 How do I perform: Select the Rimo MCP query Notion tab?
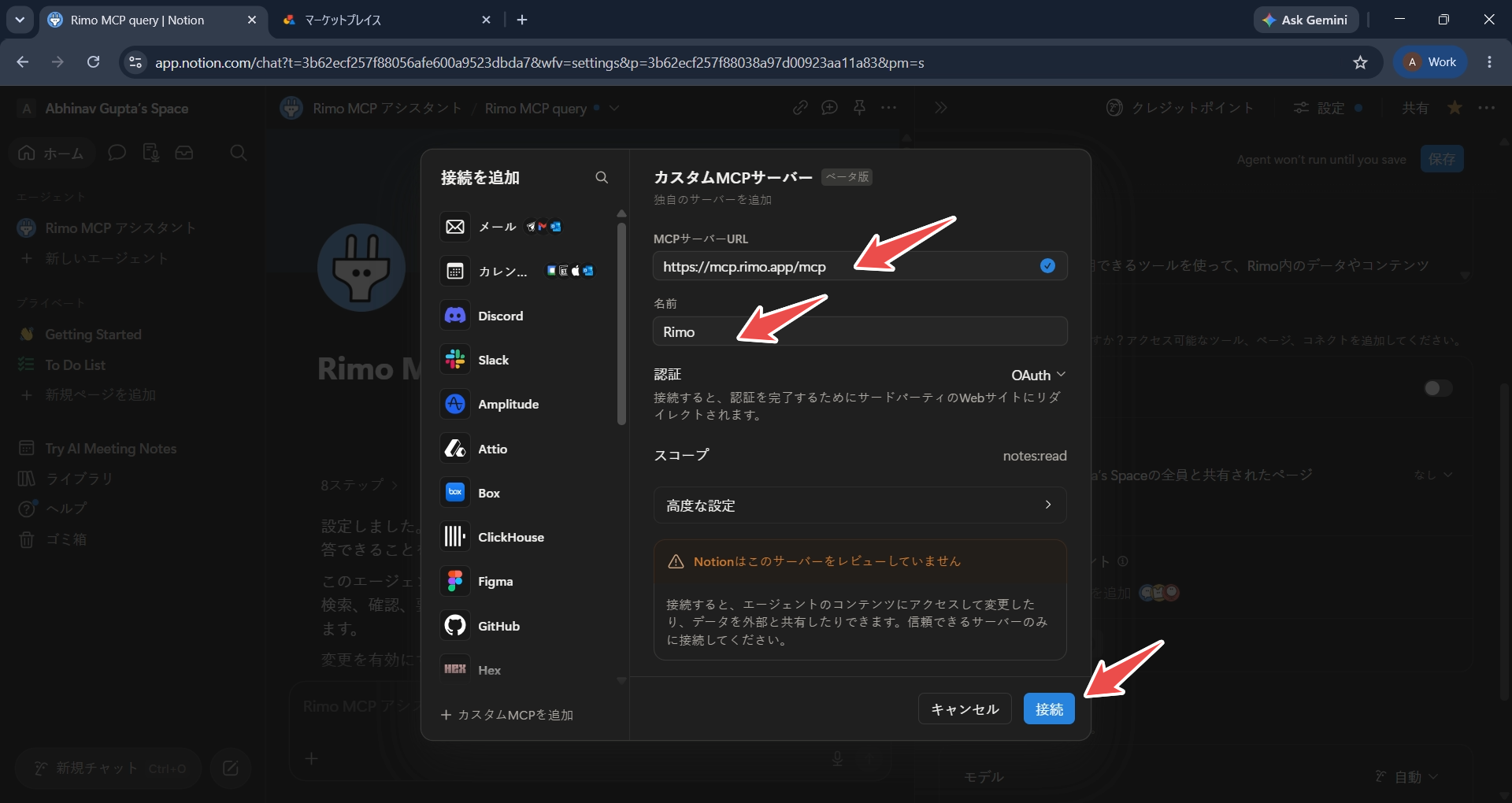tap(153, 20)
